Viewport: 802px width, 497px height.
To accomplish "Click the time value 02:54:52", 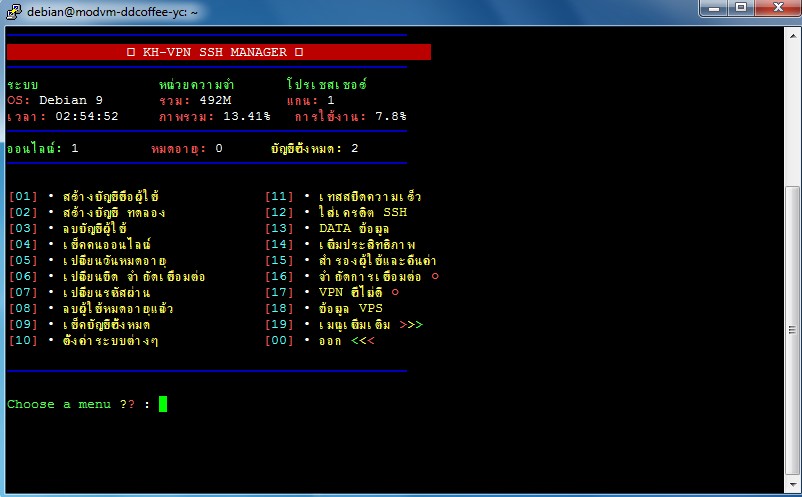I will click(87, 116).
